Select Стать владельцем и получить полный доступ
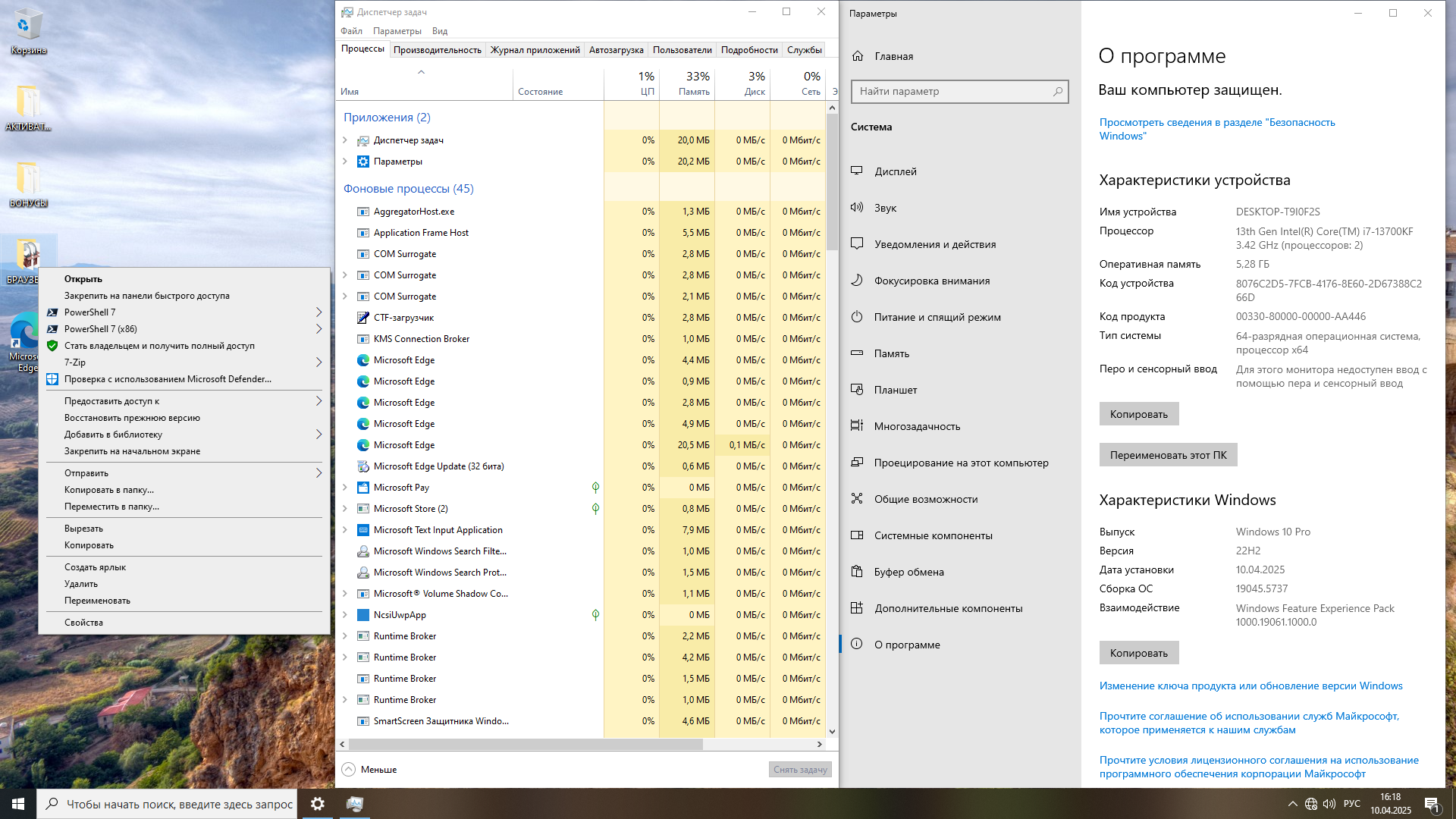Image resolution: width=1456 pixels, height=819 pixels. coord(184,345)
